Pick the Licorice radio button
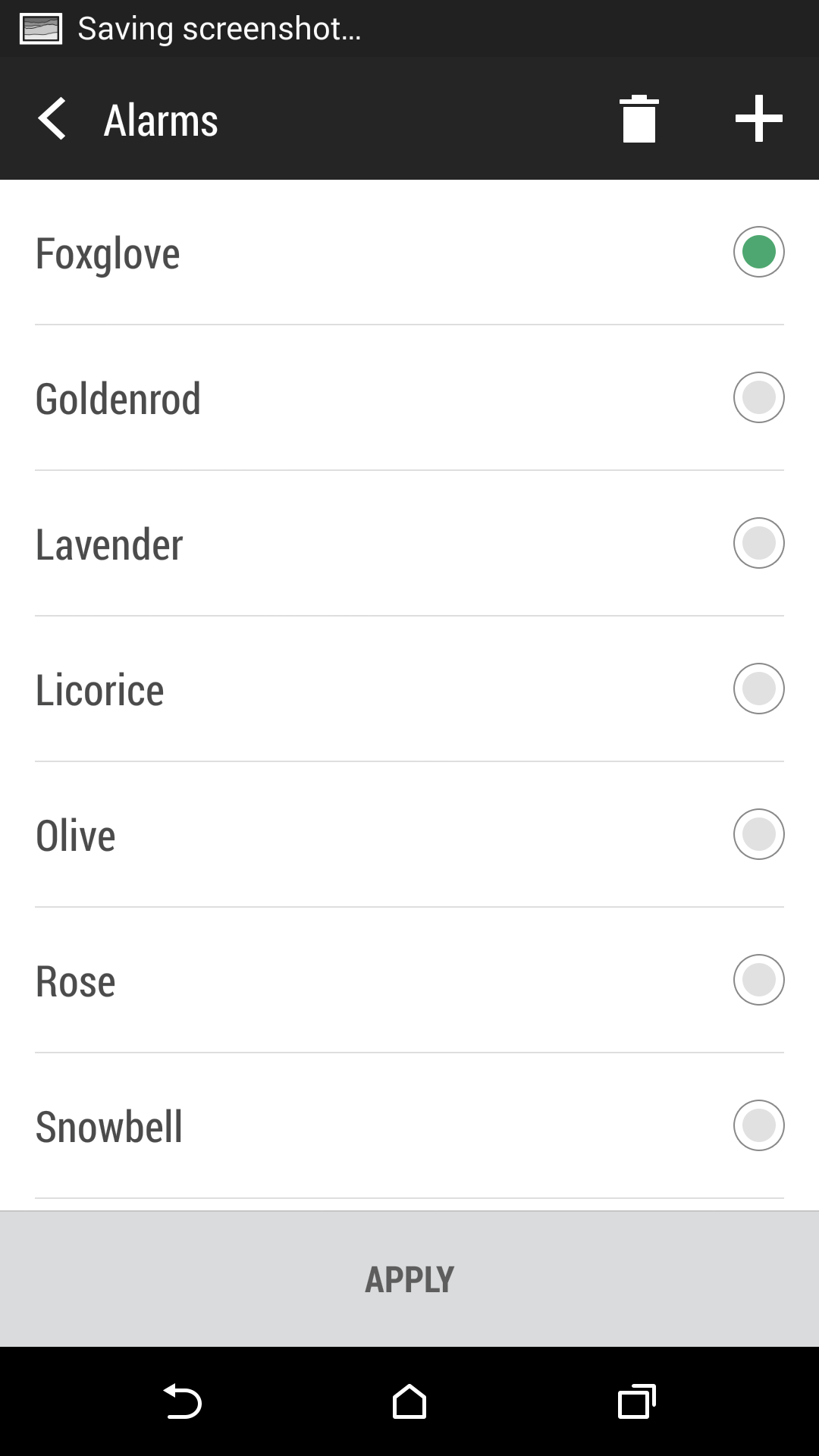This screenshot has height=1456, width=819. (x=758, y=689)
